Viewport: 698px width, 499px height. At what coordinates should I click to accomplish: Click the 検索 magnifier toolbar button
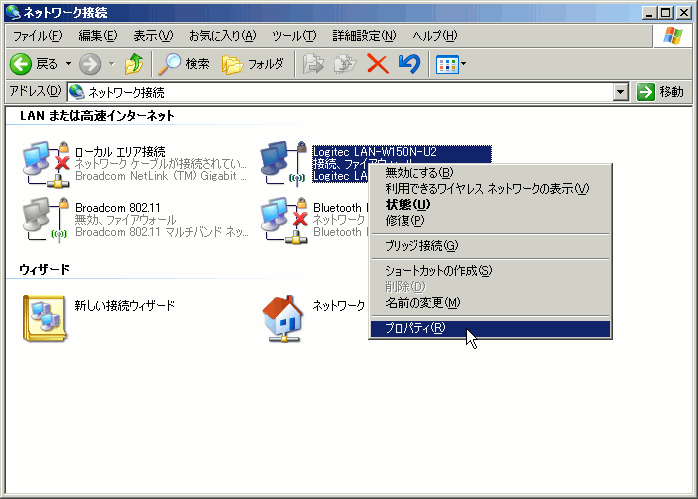coord(184,64)
